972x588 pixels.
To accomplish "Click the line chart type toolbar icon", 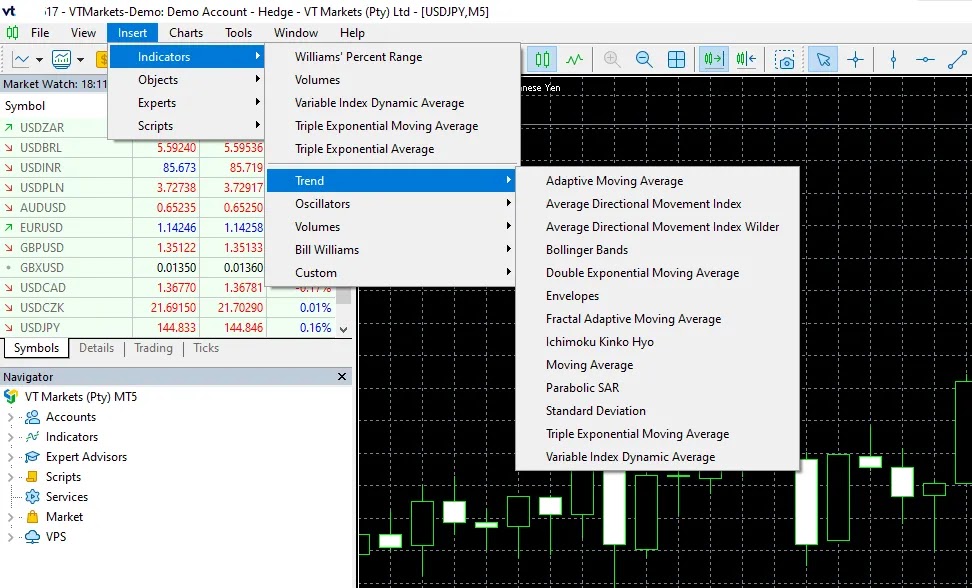I will click(21, 59).
